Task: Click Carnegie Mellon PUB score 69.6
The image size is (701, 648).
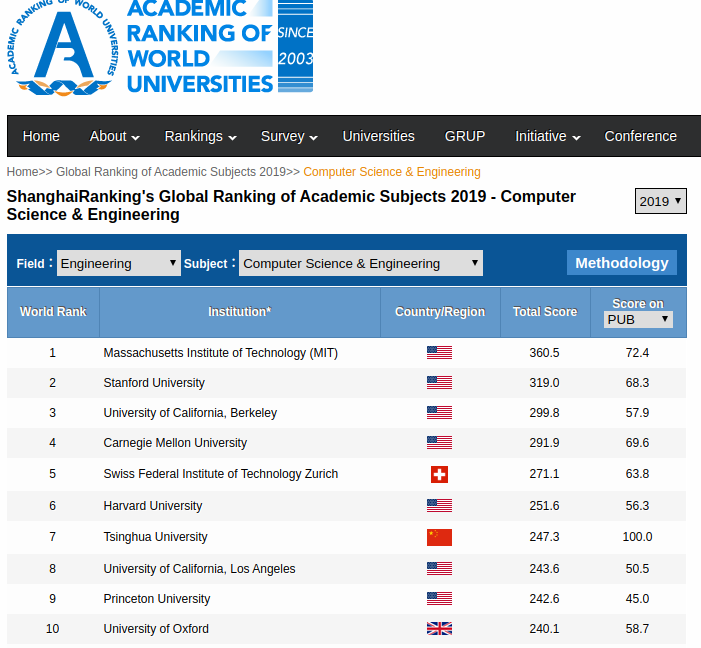Action: coord(638,443)
